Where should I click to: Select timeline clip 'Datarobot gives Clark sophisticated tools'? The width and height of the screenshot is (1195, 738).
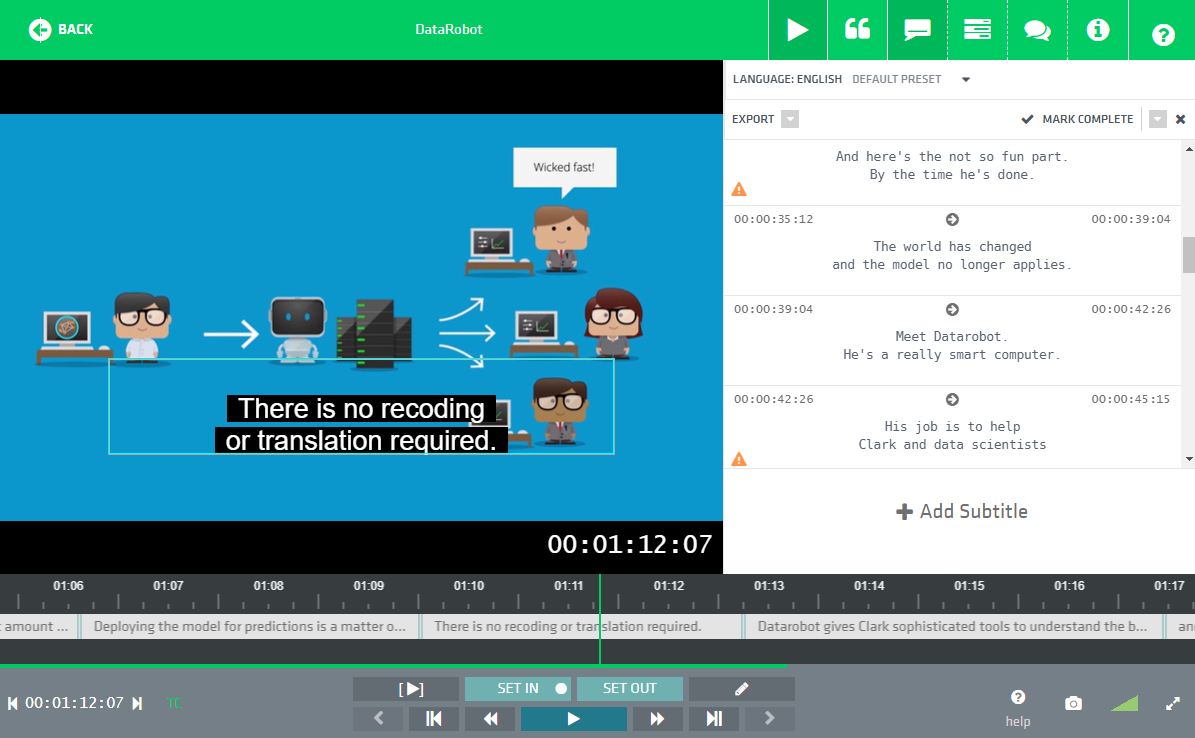pyautogui.click(x=953, y=627)
